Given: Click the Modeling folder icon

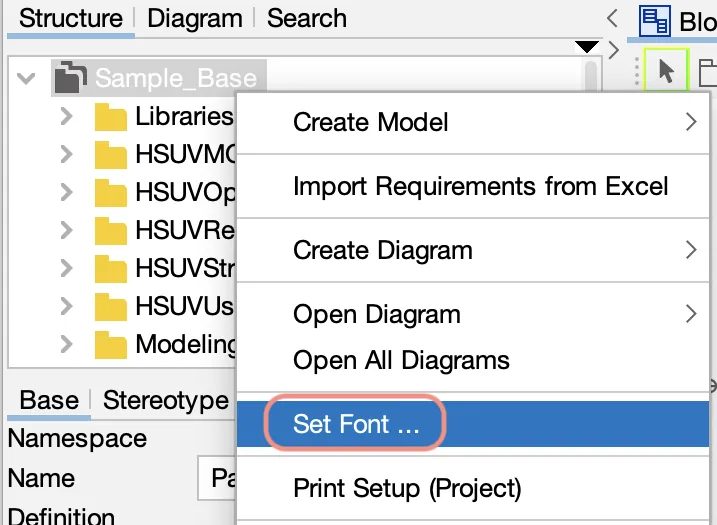Looking at the screenshot, I should pyautogui.click(x=111, y=345).
